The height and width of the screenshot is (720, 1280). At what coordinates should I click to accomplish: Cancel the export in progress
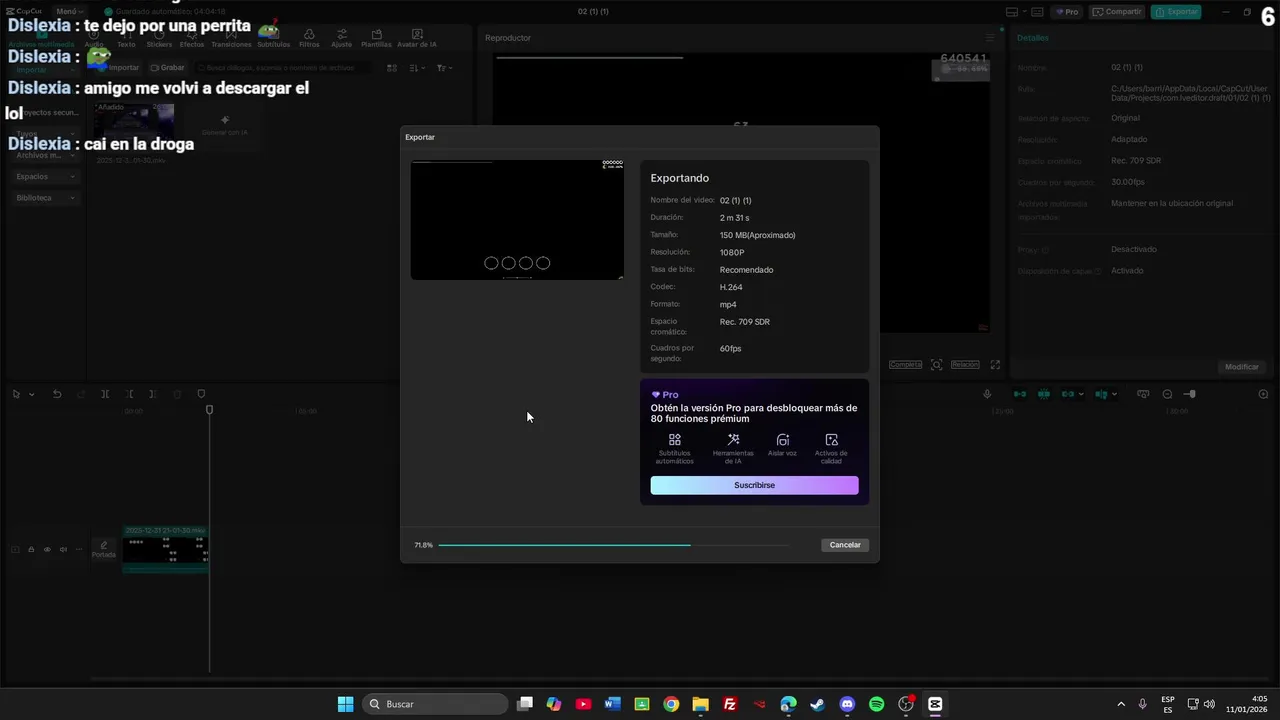845,545
